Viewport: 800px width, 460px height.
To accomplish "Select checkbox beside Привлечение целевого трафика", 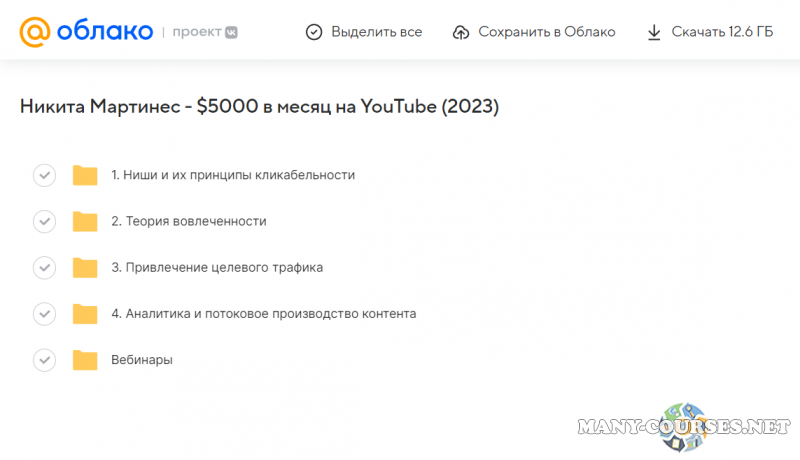I will pos(44,268).
